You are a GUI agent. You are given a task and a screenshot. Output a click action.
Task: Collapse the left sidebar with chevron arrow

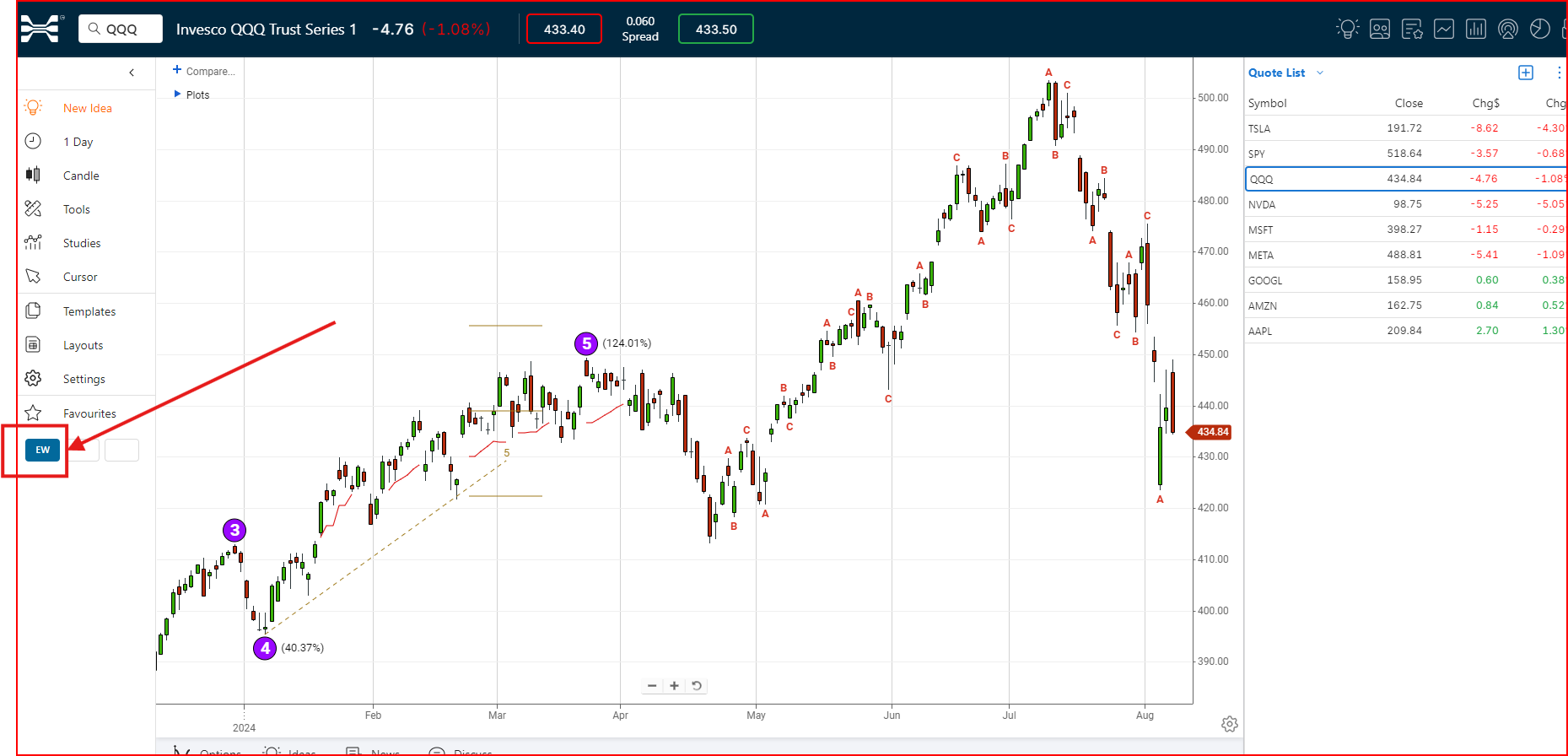click(132, 73)
